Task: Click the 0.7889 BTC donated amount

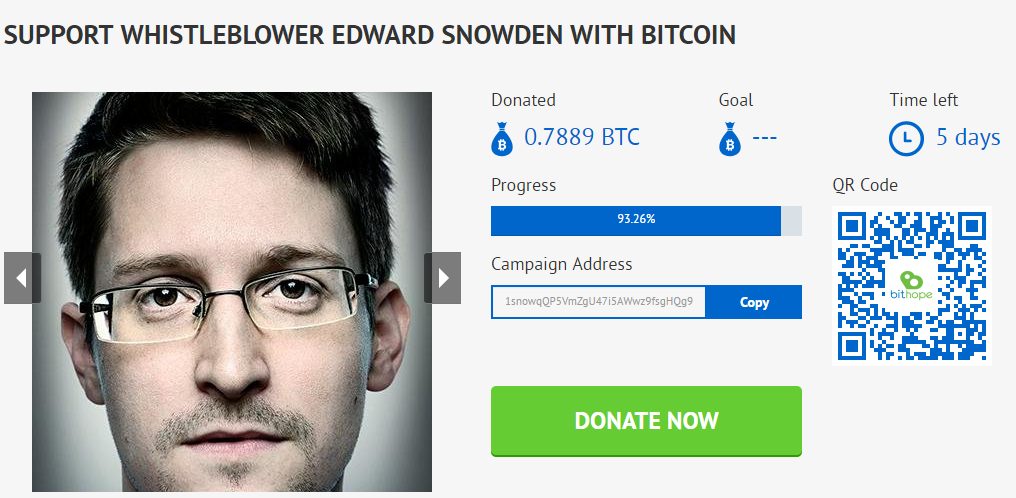Action: (582, 137)
